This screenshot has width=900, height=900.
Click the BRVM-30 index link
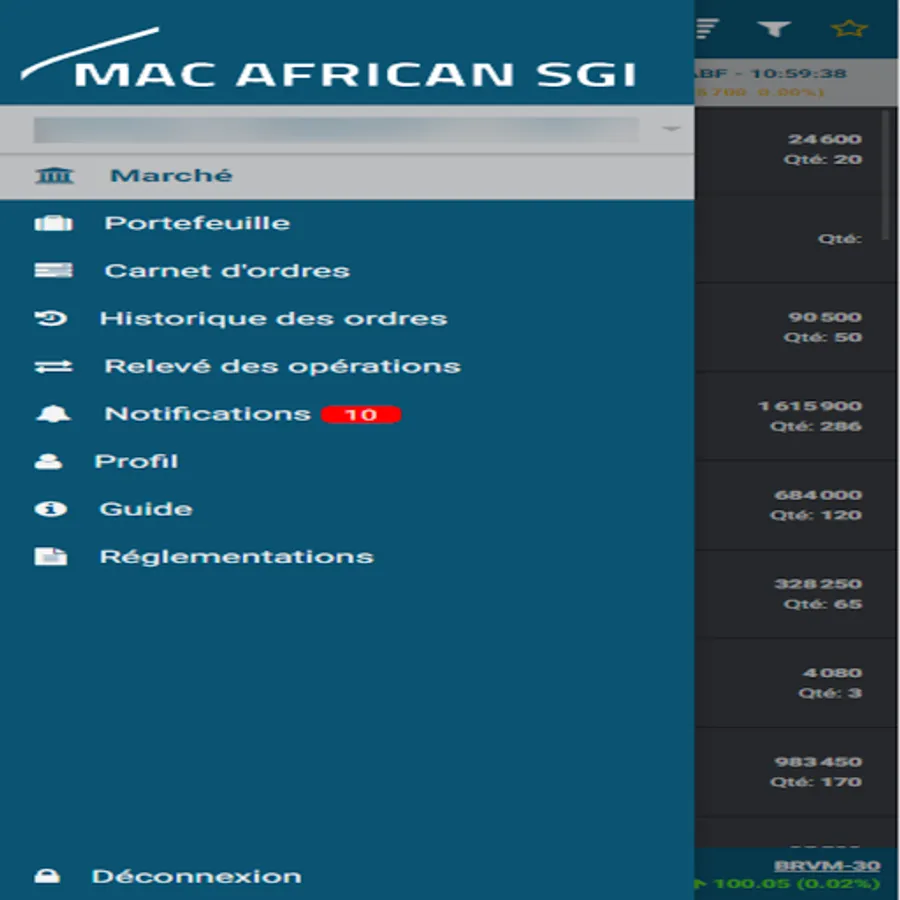pos(827,866)
